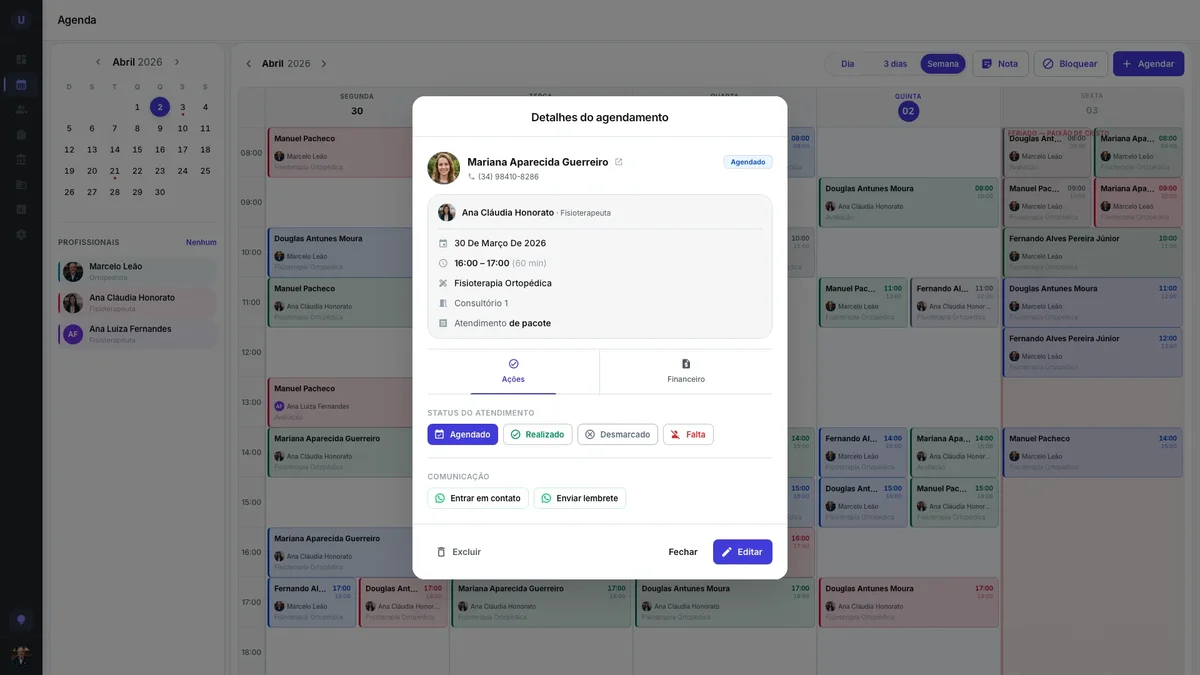Click Segunda 30 day header
This screenshot has width=1200, height=675.
pos(357,106)
